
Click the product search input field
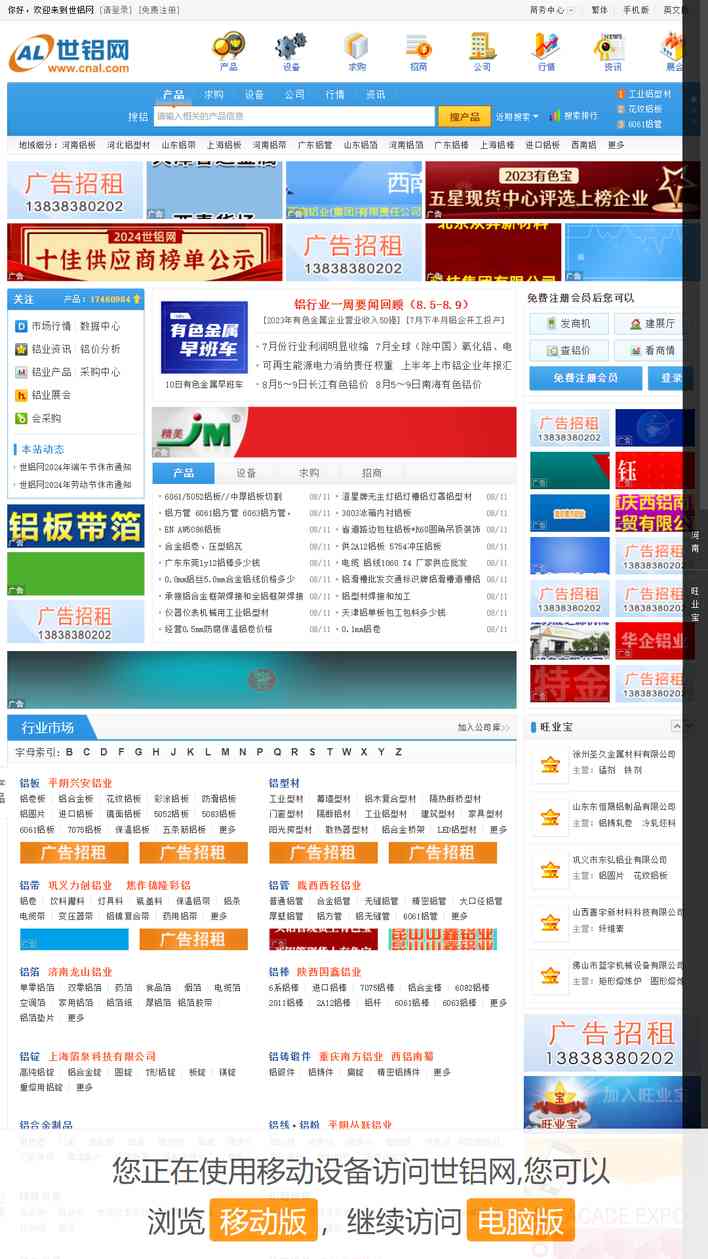pos(294,116)
